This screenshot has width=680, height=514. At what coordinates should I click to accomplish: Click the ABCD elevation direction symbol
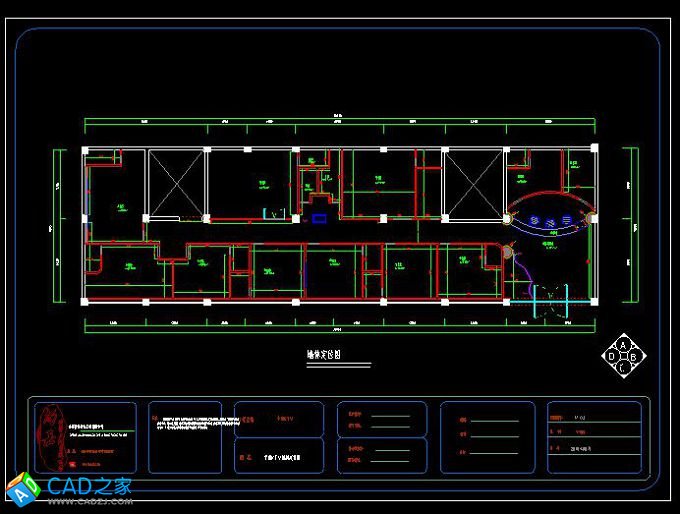point(625,355)
